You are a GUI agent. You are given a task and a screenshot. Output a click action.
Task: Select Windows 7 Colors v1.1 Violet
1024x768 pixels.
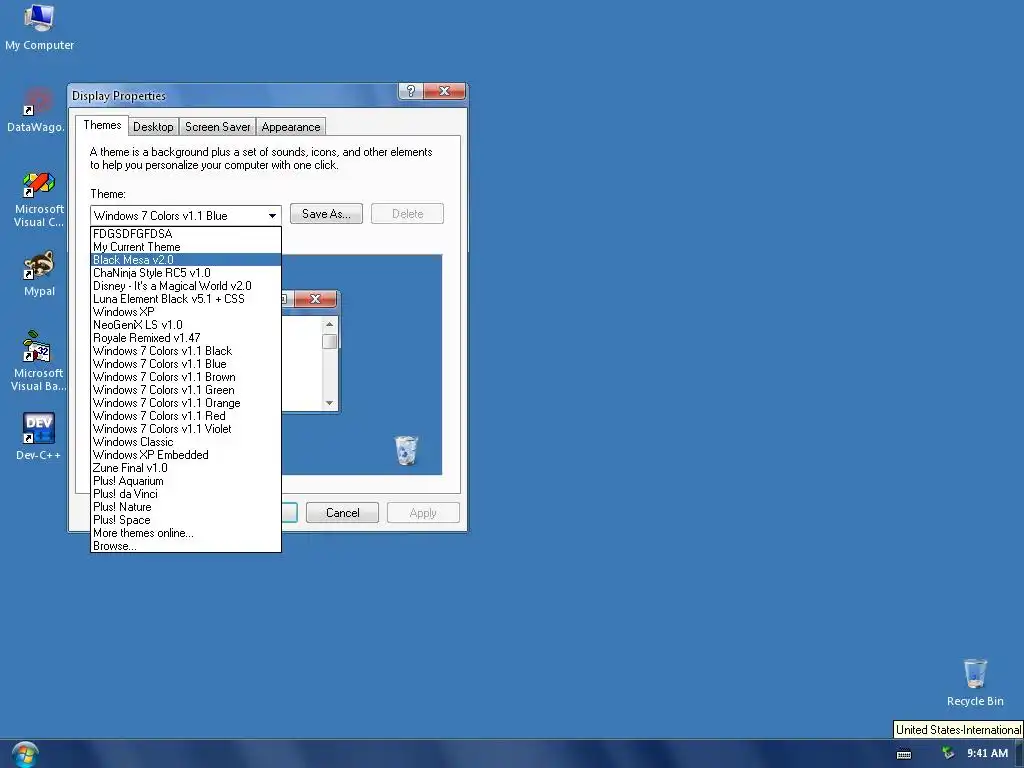click(185, 429)
